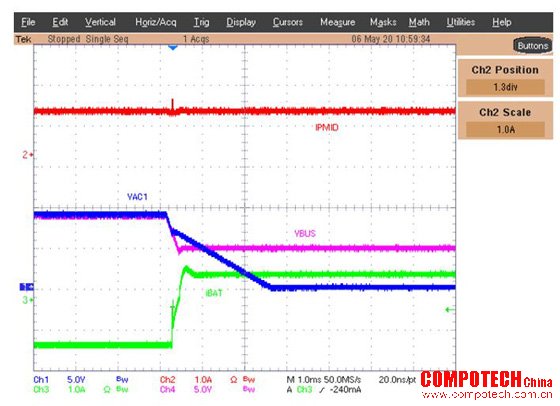Click the blue channel 1 ground marker
The image size is (560, 406).
[26, 287]
